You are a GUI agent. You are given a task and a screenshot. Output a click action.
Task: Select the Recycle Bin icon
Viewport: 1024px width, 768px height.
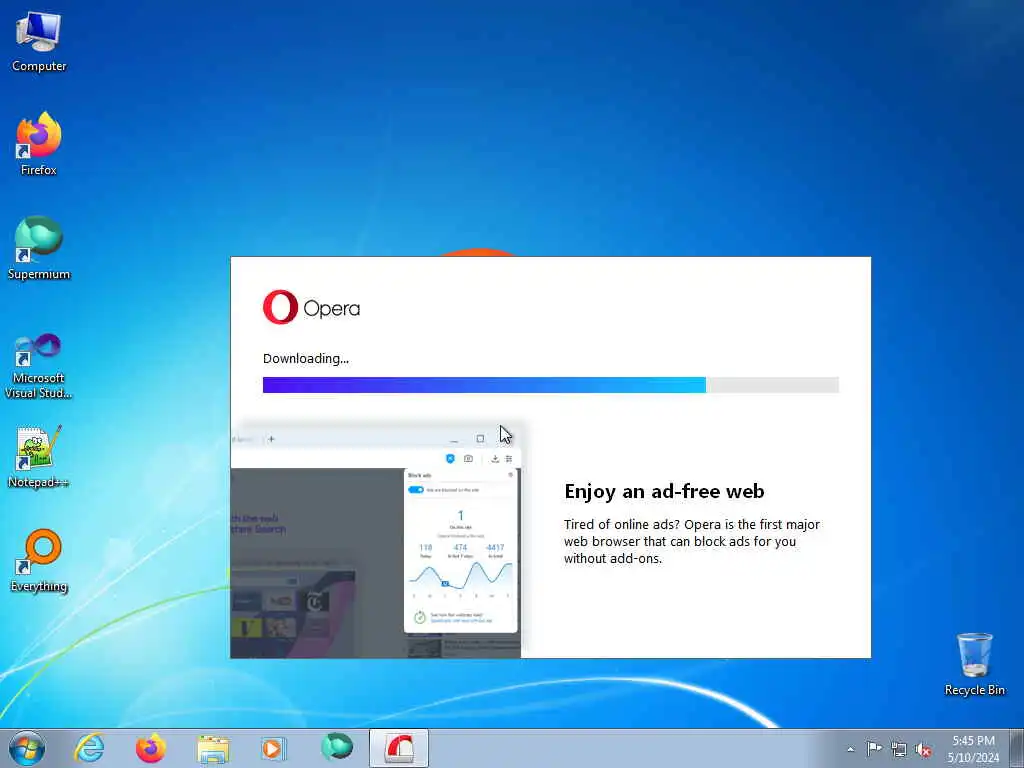(x=974, y=664)
